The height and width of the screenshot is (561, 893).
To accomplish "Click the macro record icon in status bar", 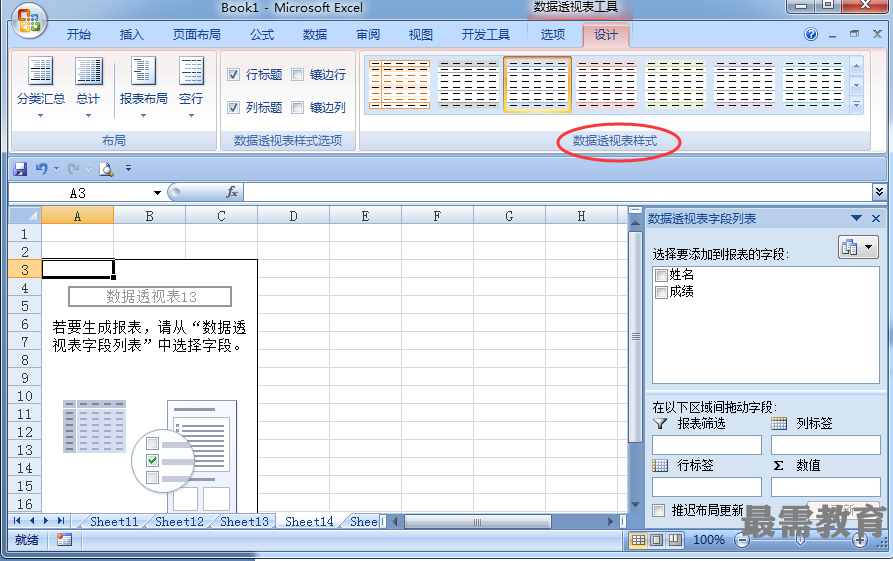I will point(64,539).
